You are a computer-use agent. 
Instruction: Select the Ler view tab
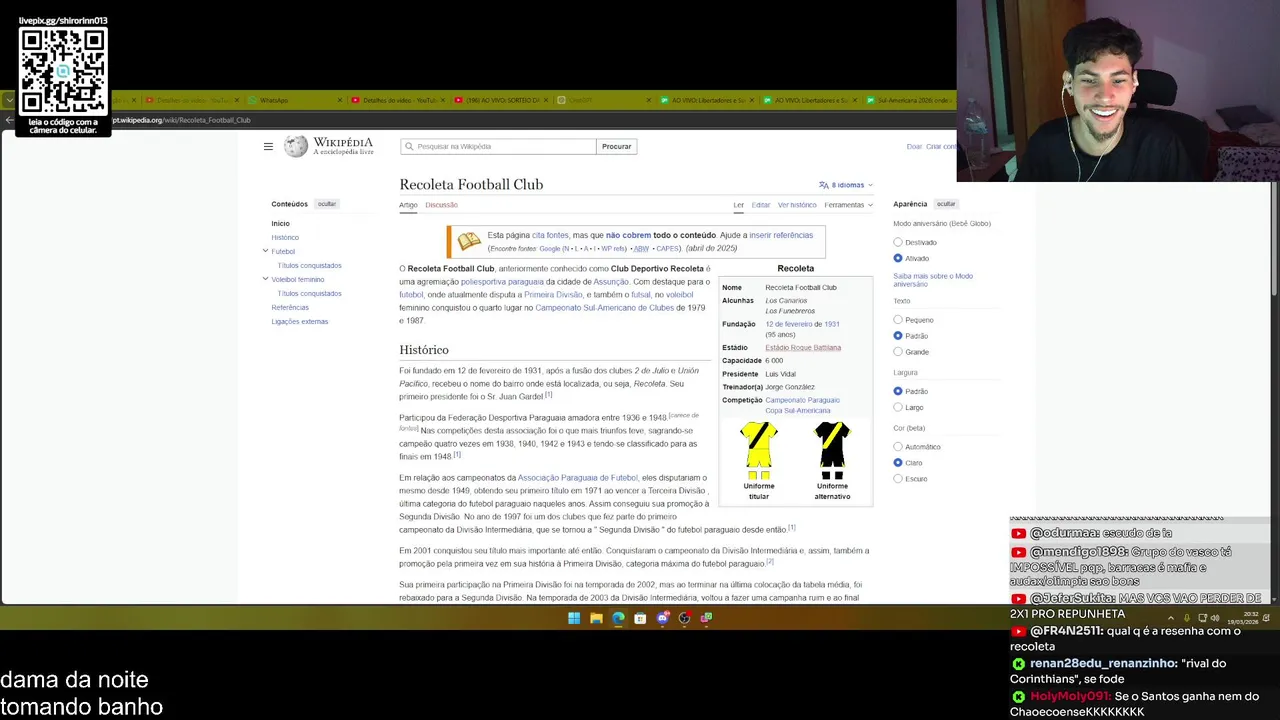(738, 205)
